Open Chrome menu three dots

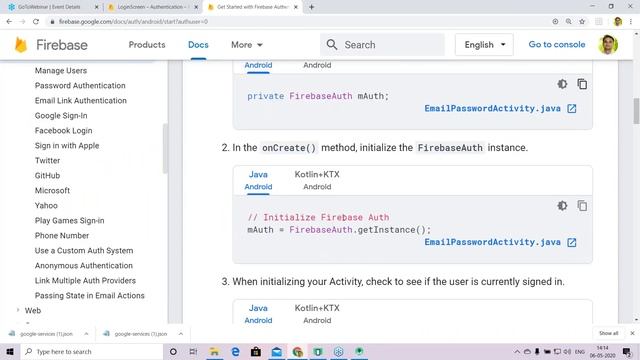[631, 22]
